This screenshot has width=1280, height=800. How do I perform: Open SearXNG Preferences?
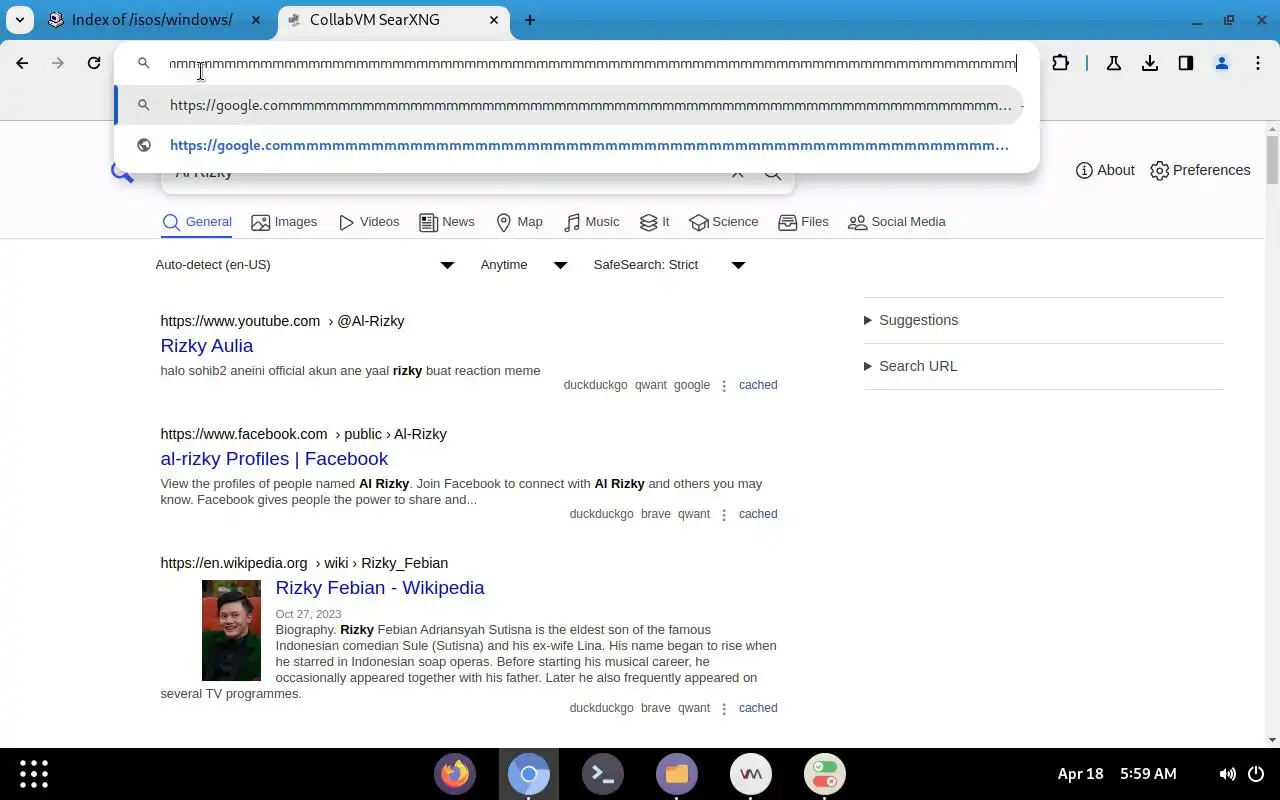pos(1200,170)
